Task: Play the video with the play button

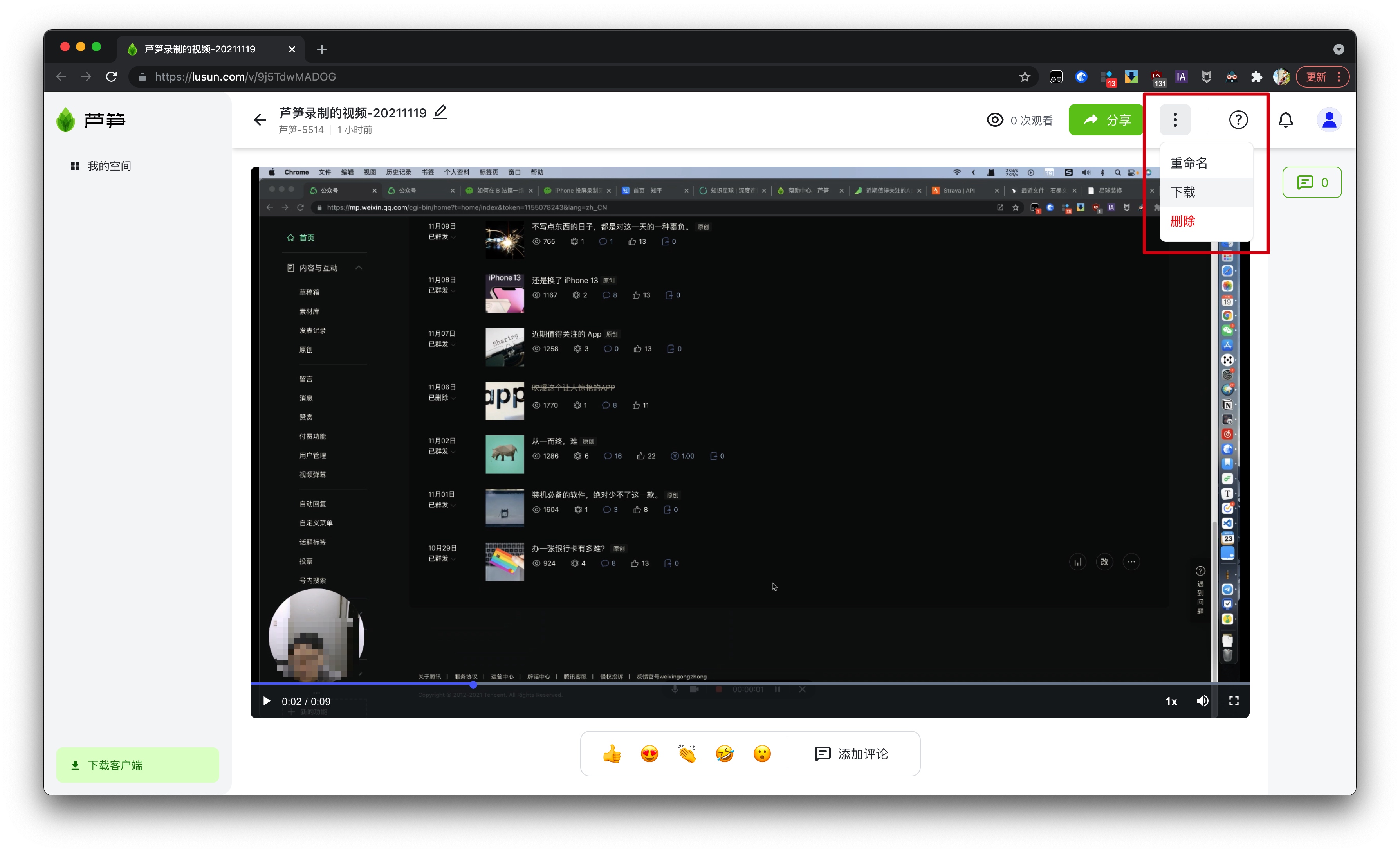Action: coord(267,701)
